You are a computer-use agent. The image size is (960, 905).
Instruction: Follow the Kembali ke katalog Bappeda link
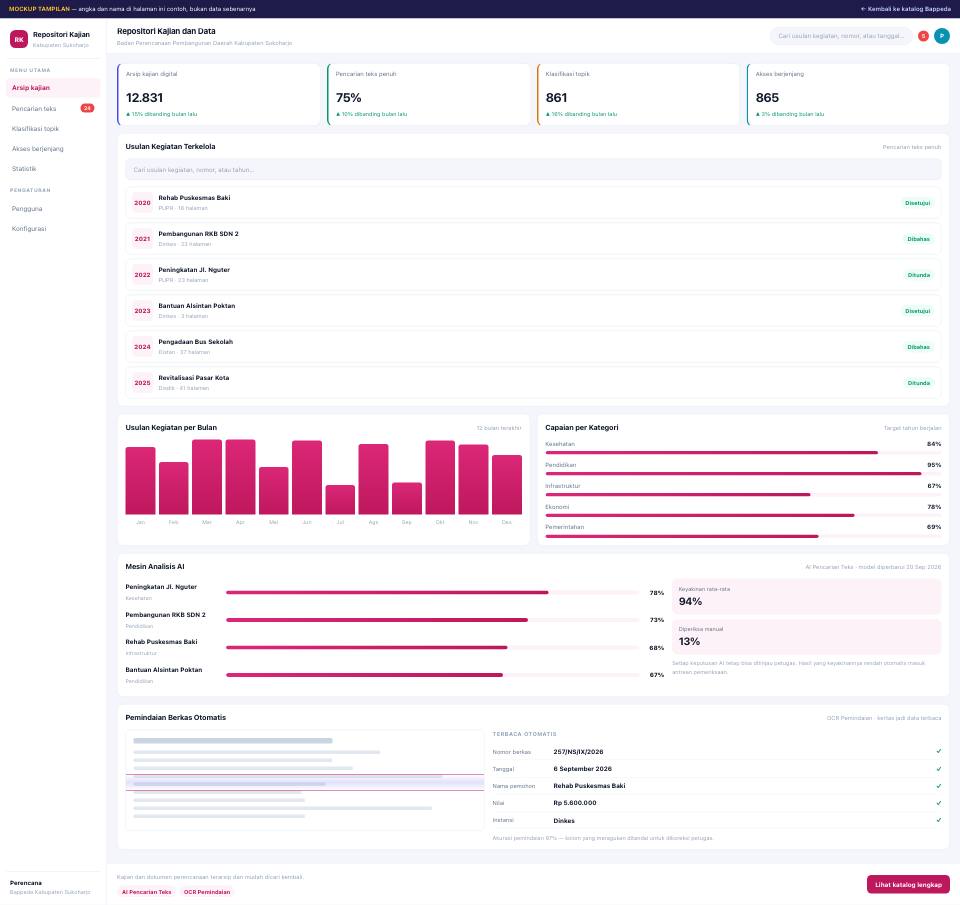(x=906, y=9)
